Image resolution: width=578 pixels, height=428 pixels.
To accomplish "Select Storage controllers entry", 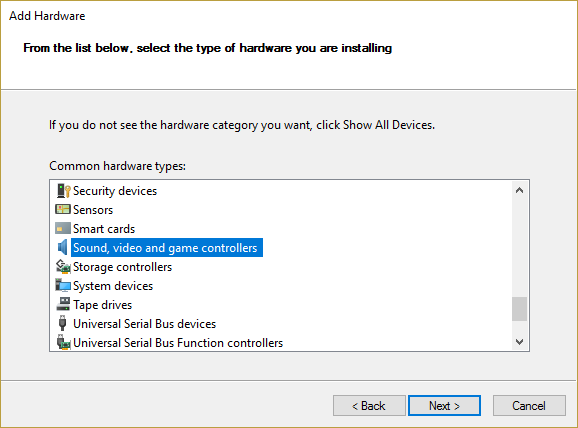I will pyautogui.click(x=122, y=267).
